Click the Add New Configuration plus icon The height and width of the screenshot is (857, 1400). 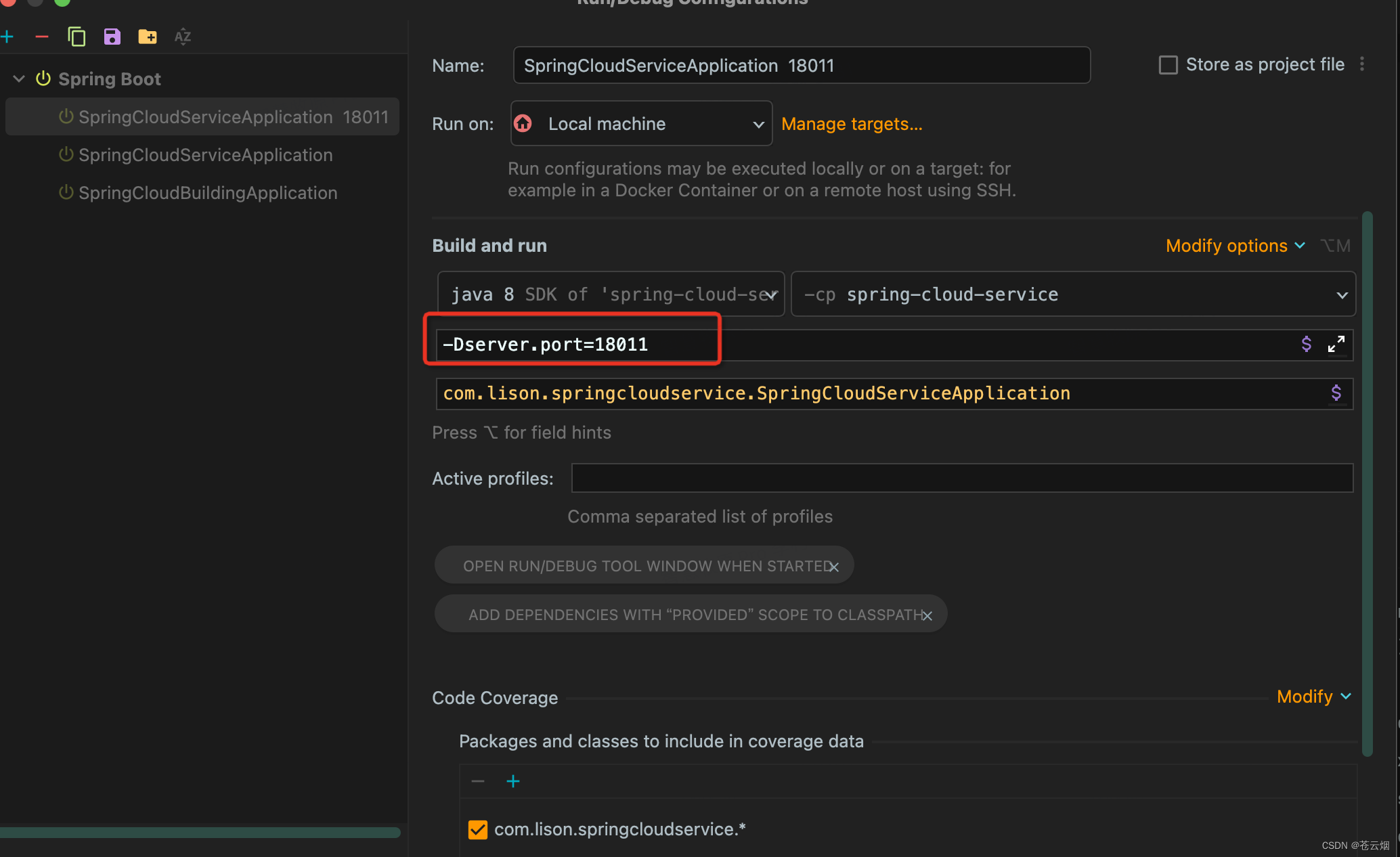click(x=7, y=37)
